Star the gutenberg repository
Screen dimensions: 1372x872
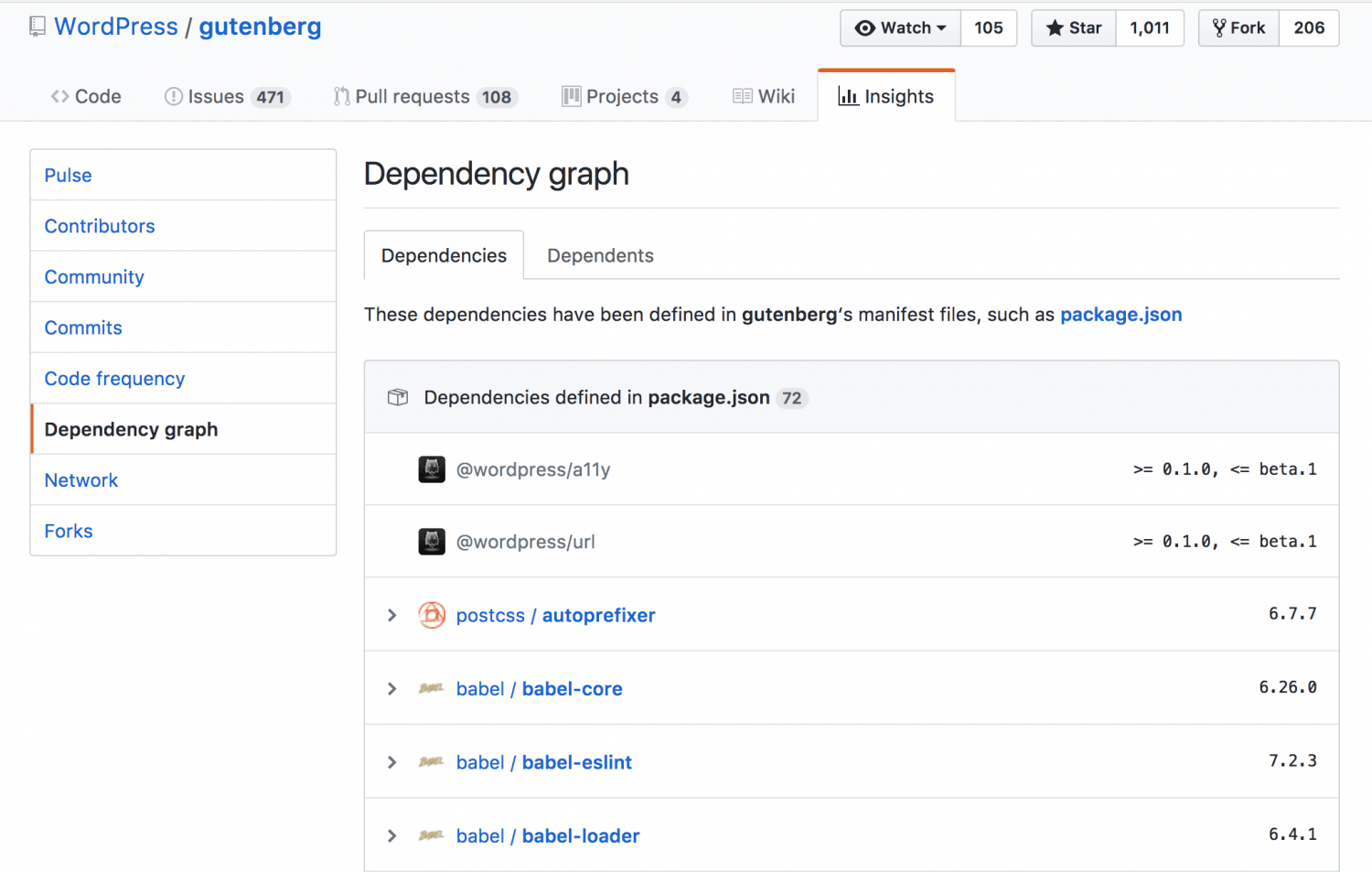(x=1074, y=28)
